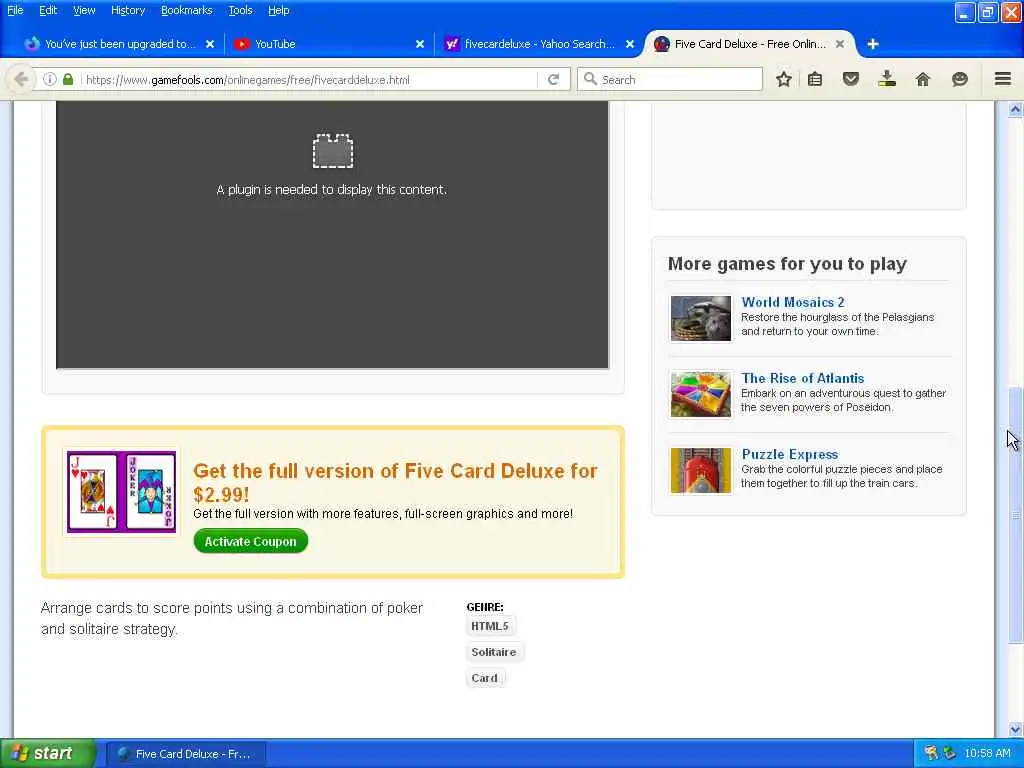
Task: Select the Solitaire genre tag
Action: (494, 652)
